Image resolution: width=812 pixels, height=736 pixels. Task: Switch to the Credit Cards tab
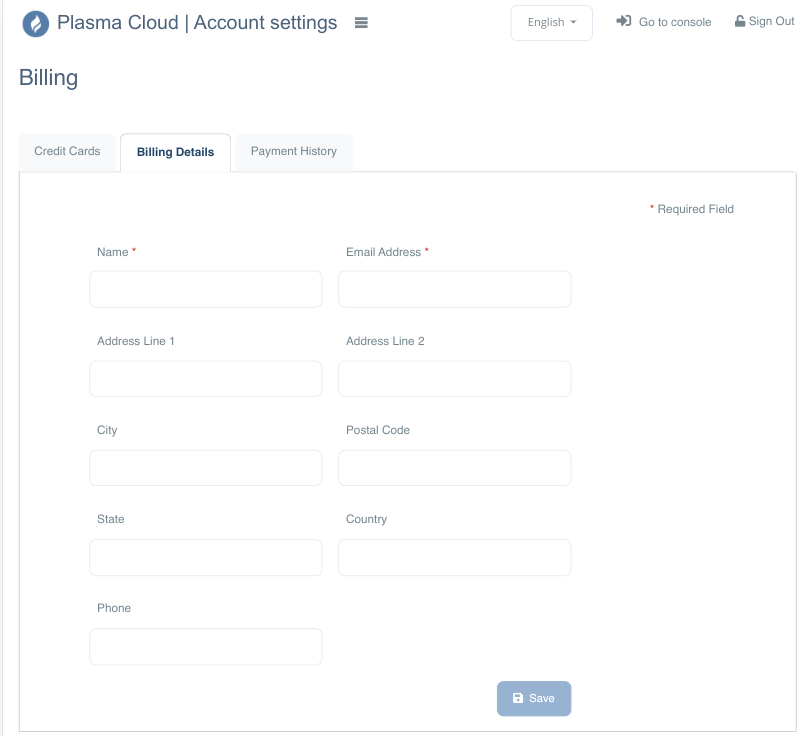pos(67,151)
